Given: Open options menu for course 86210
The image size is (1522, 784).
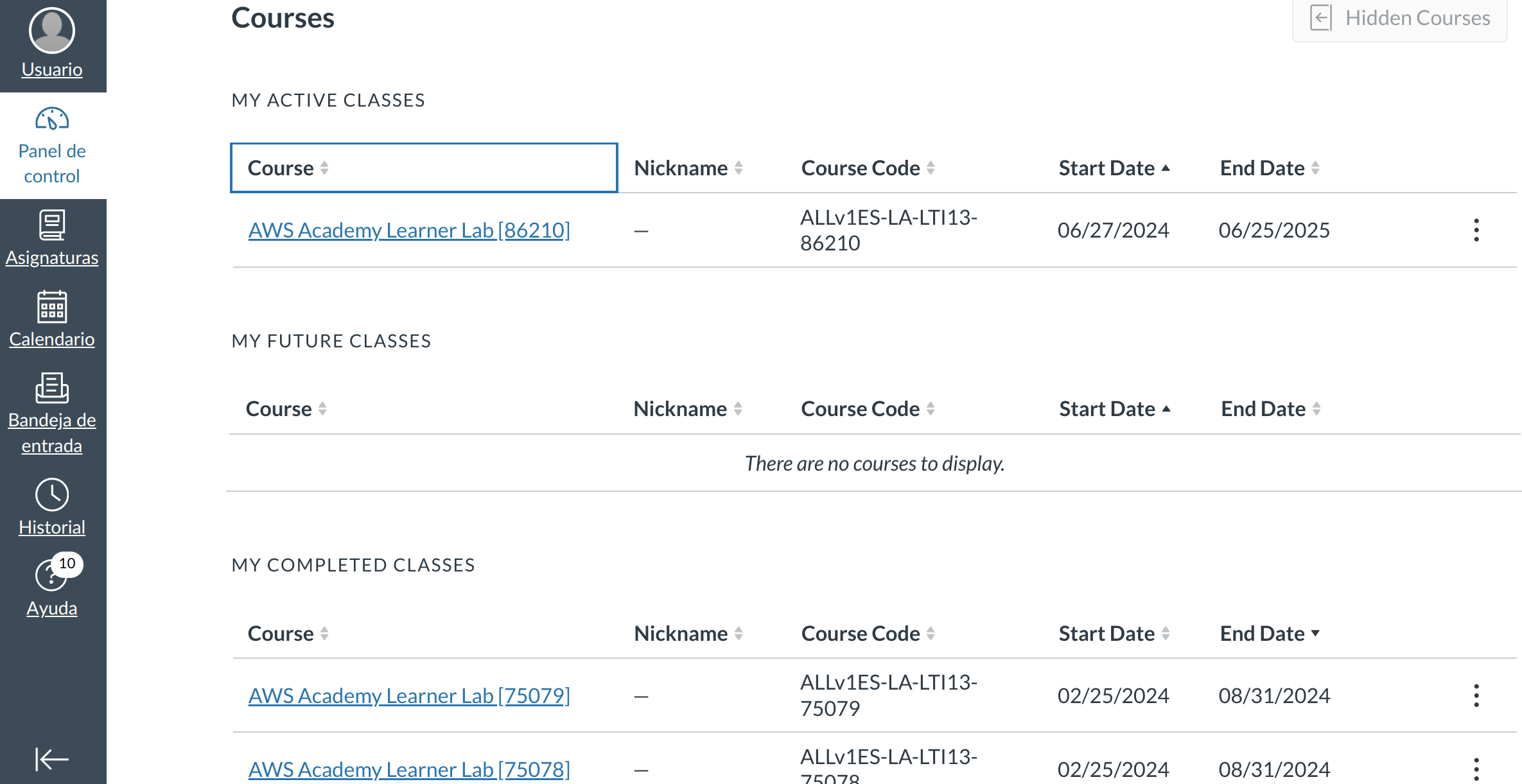Looking at the screenshot, I should [x=1476, y=230].
